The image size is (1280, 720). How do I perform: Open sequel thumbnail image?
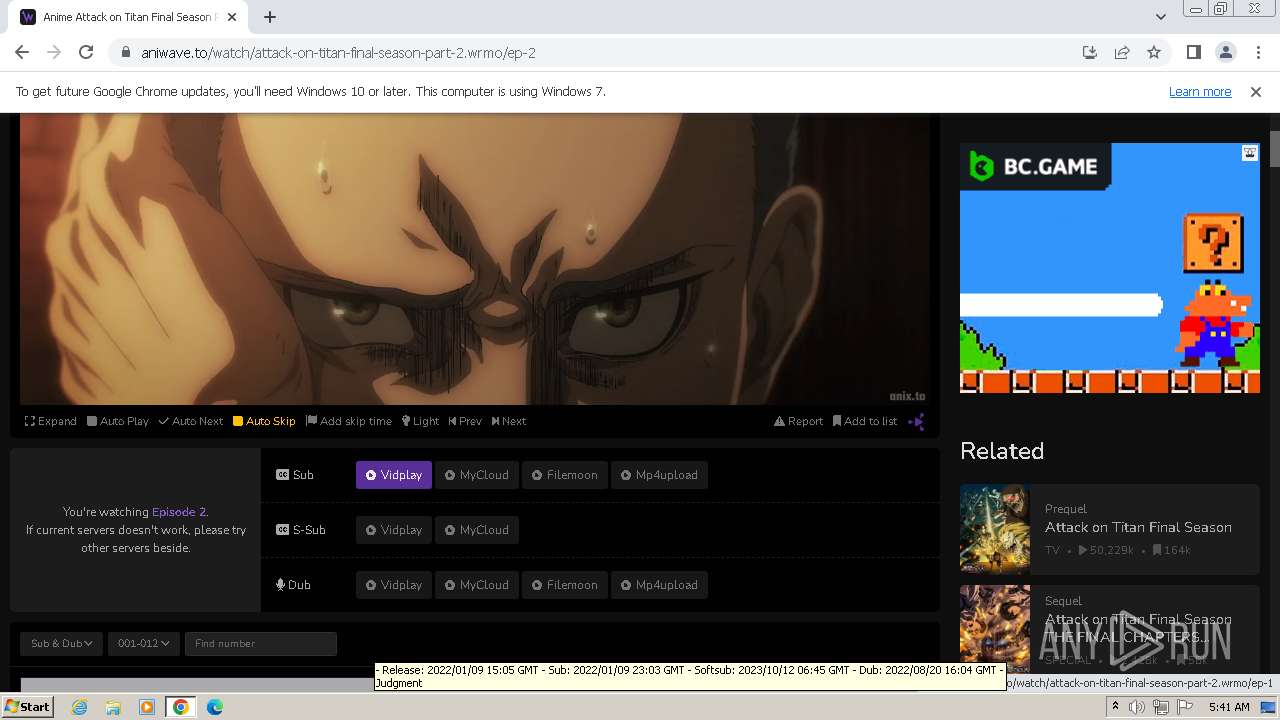coord(995,628)
